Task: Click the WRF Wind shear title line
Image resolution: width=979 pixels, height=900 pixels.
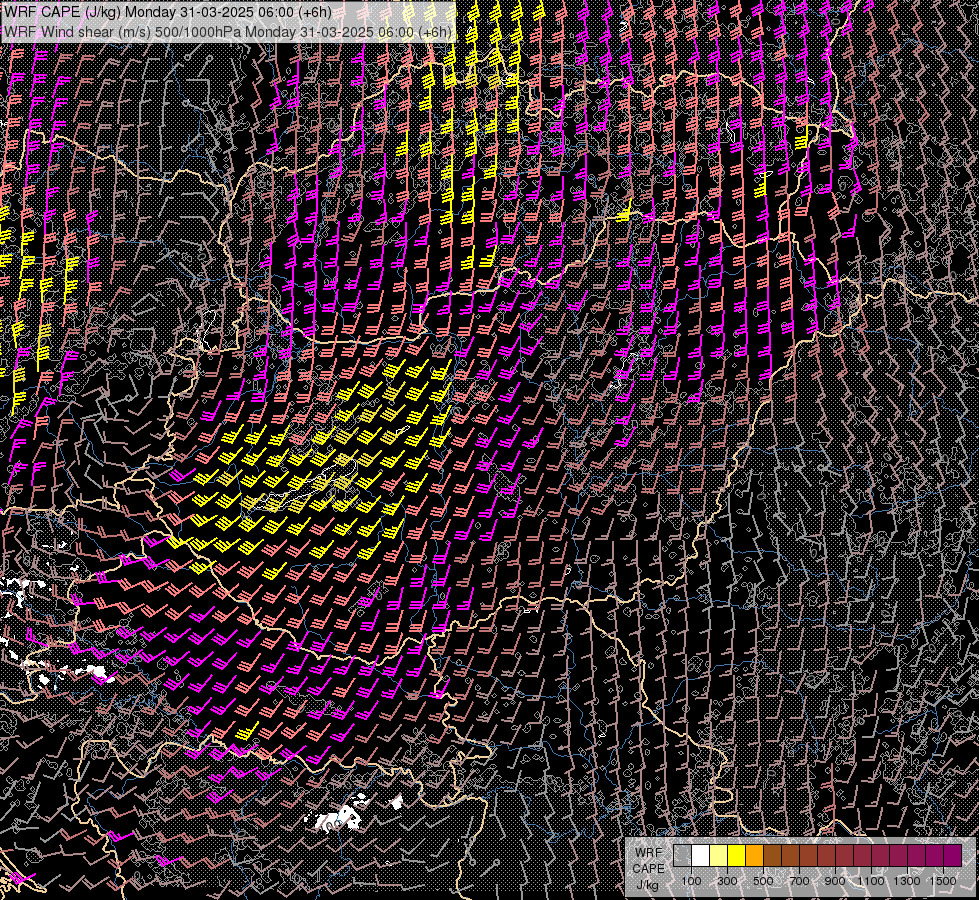Action: pyautogui.click(x=227, y=32)
